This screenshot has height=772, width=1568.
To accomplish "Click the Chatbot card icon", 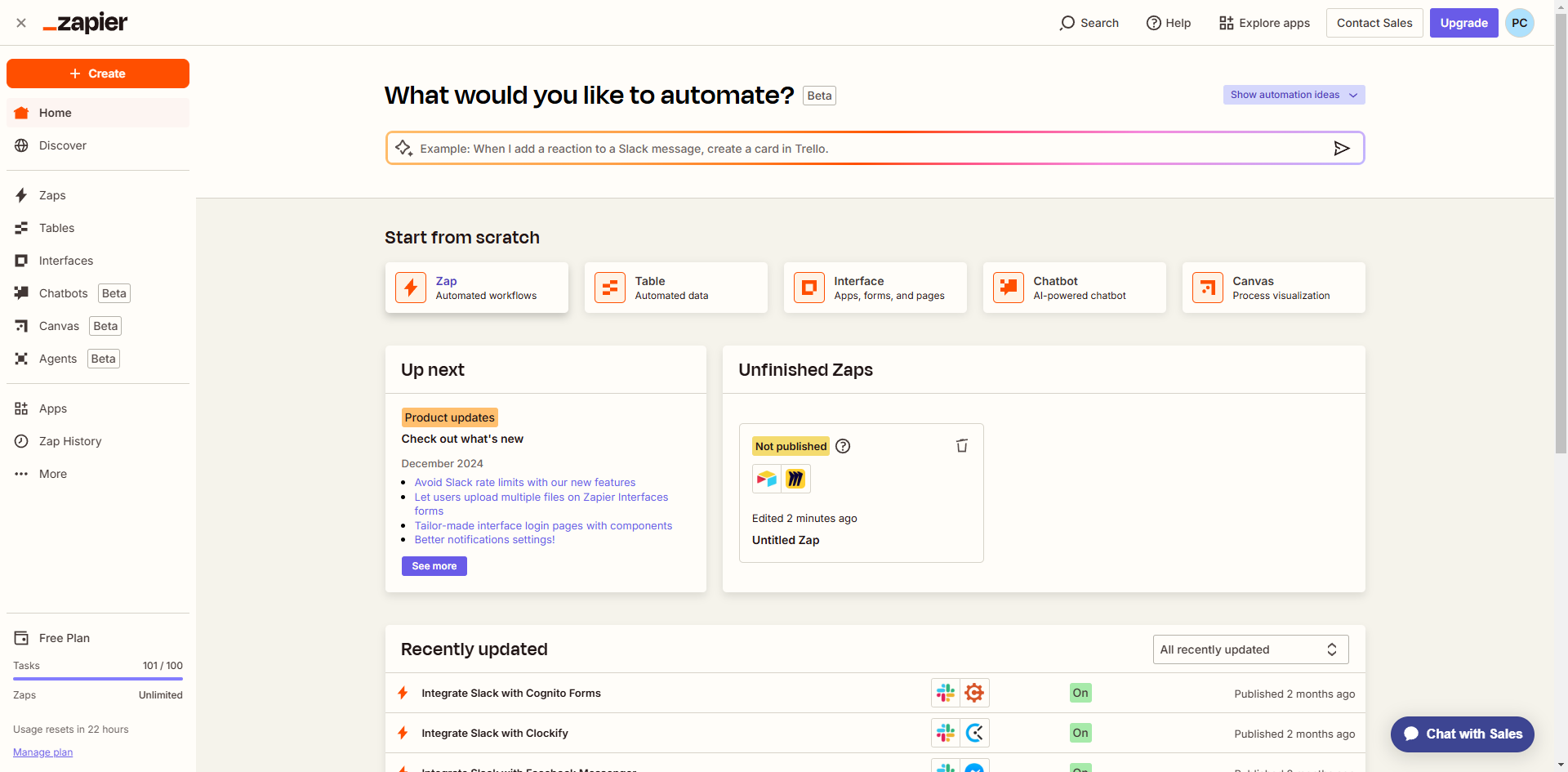I will [x=1009, y=288].
